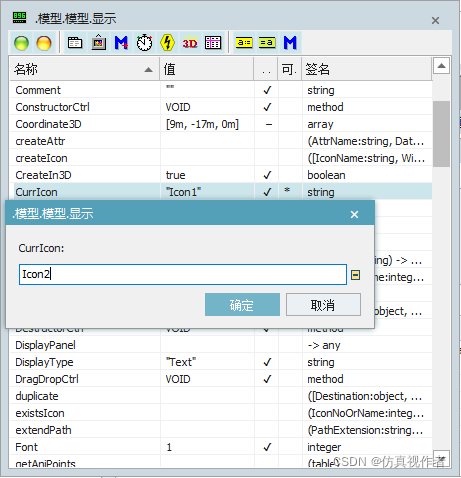461x478 pixels.
Task: Click the framed picture icon toolbar button
Action: tap(99, 43)
